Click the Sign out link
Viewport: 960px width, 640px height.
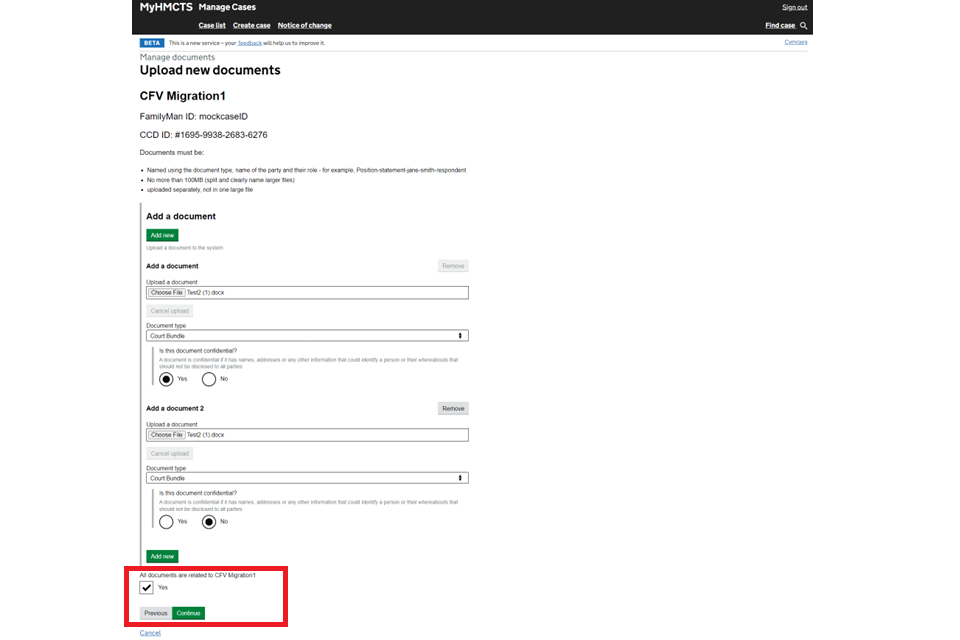point(794,7)
